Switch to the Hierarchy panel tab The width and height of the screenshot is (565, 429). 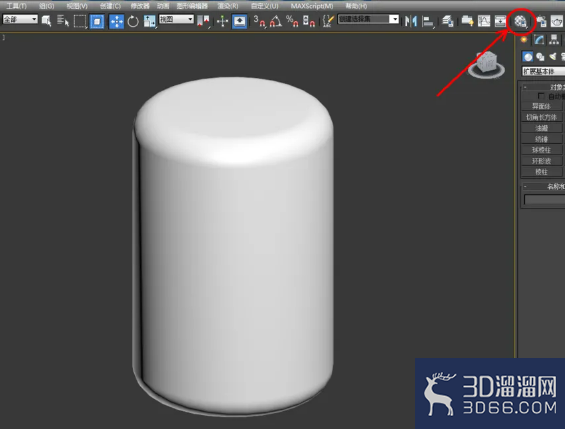(554, 40)
